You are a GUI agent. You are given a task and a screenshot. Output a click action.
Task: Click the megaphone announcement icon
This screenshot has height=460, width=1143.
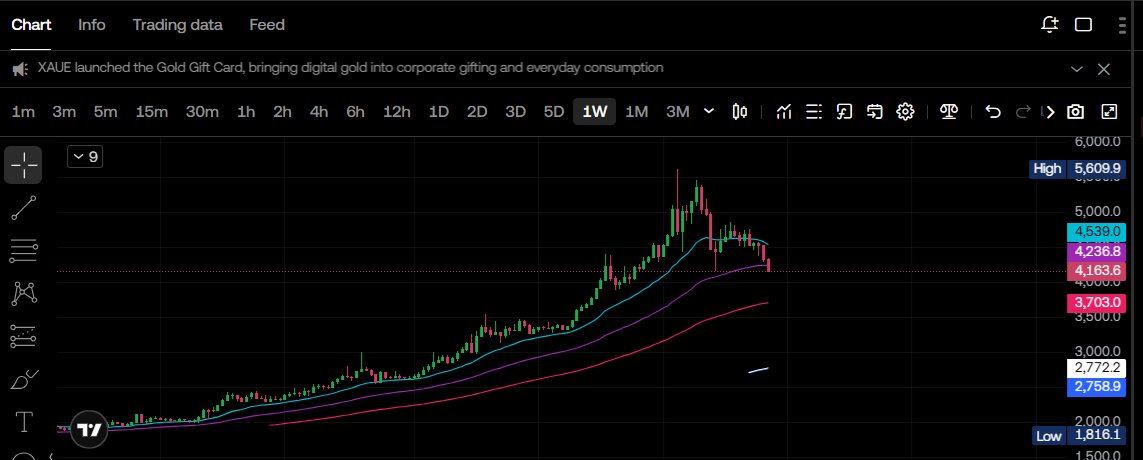pos(20,69)
